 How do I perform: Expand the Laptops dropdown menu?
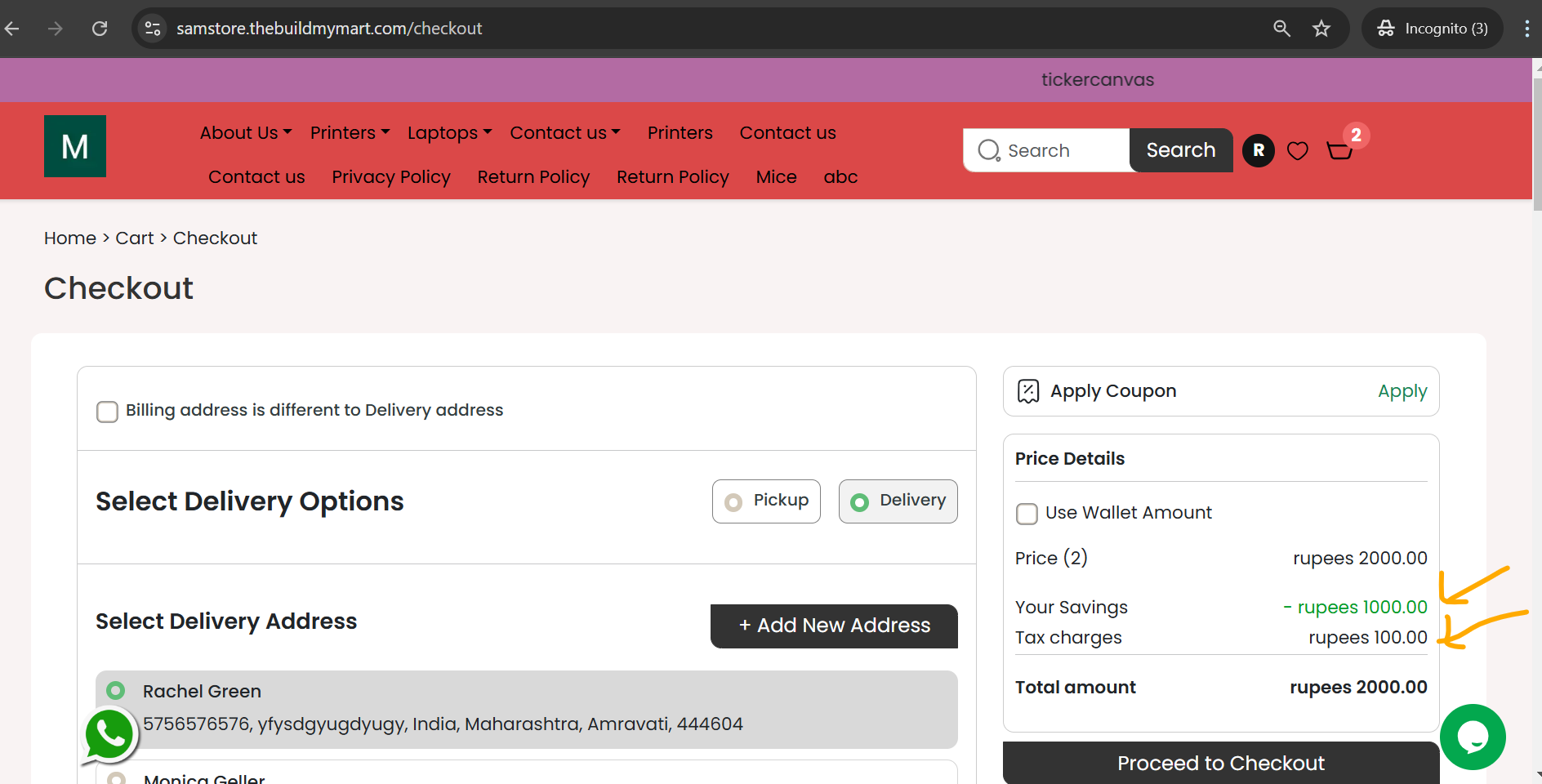coord(450,132)
